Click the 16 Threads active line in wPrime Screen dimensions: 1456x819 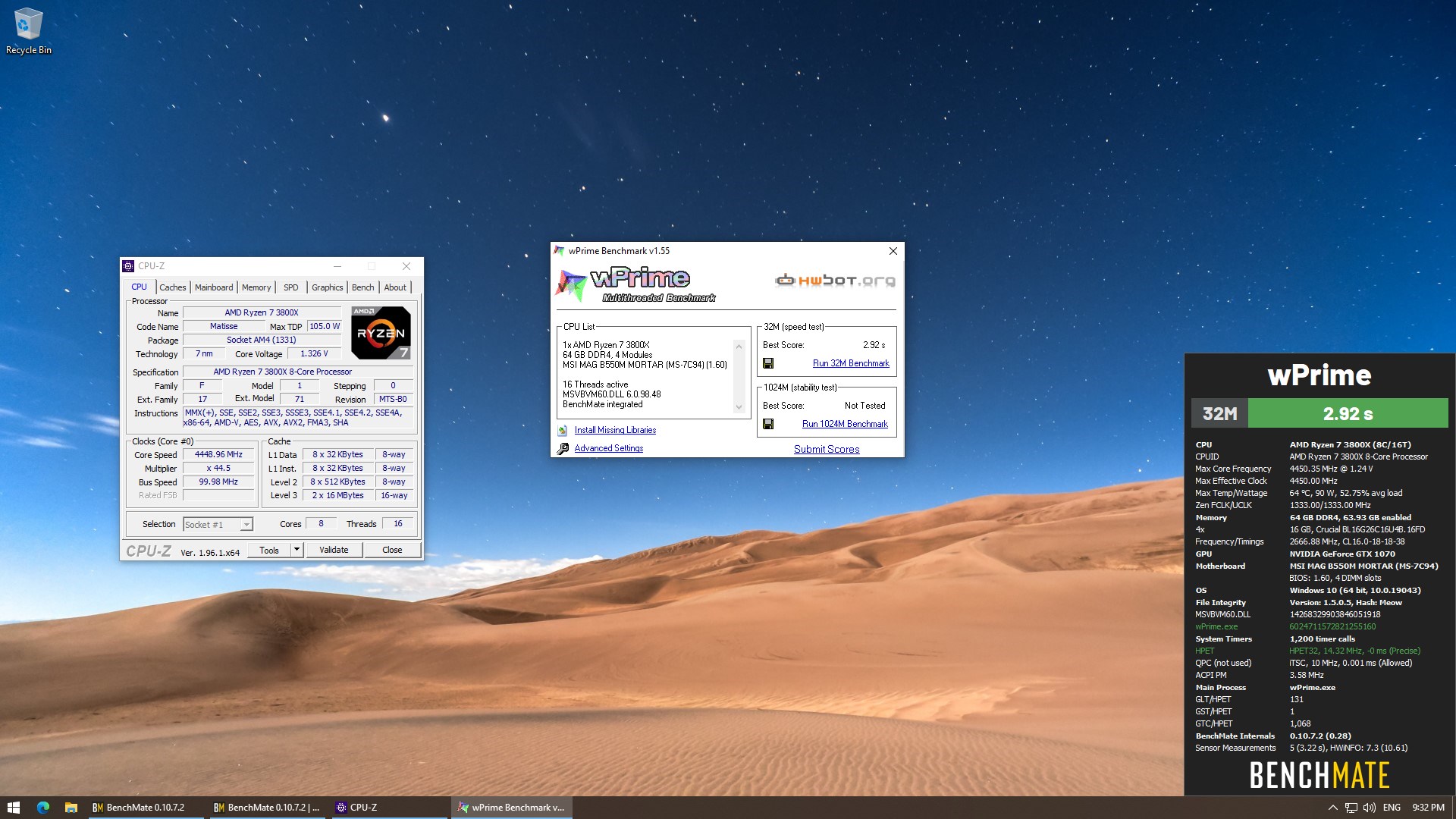595,384
